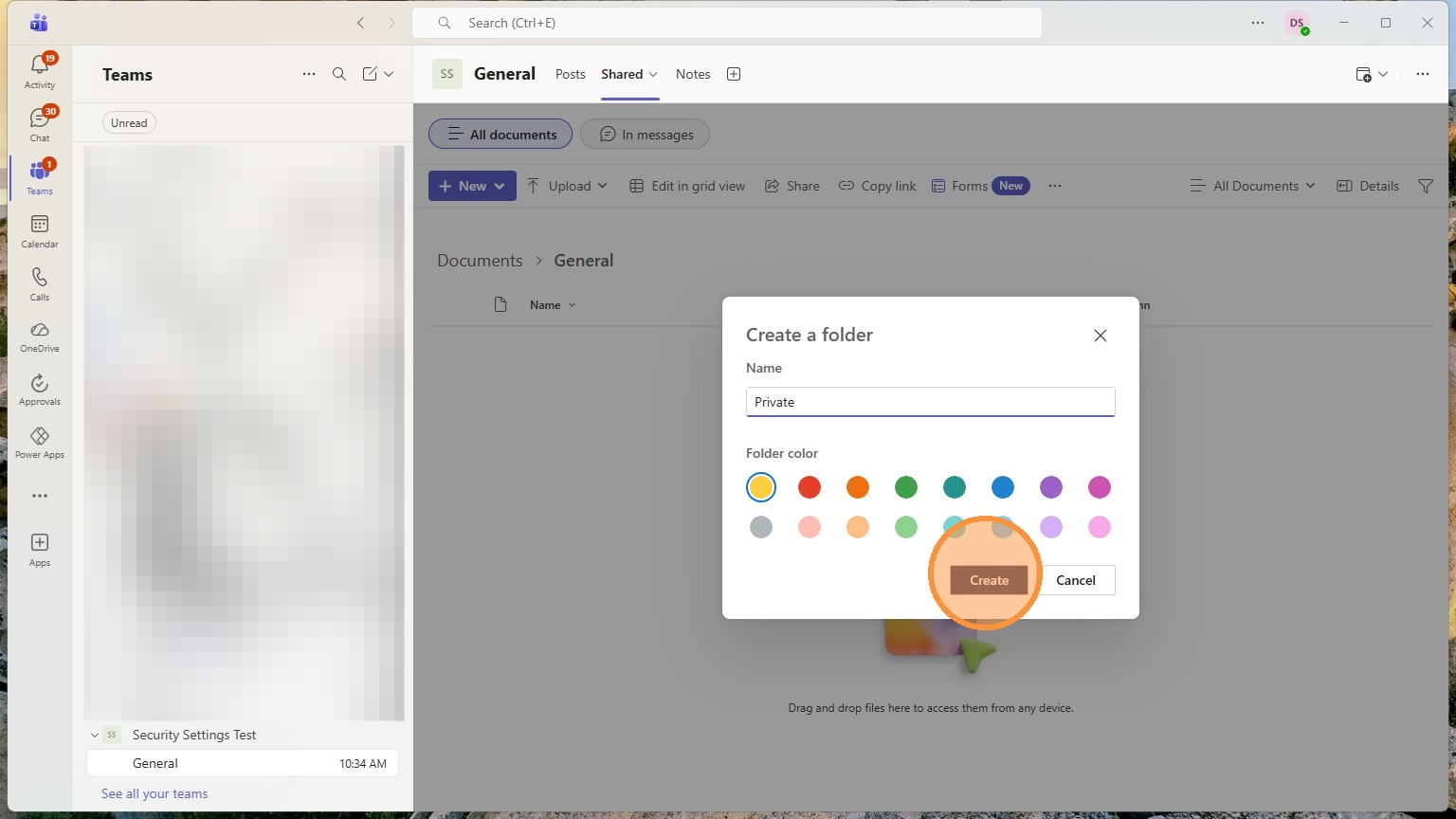This screenshot has width=1456, height=819.
Task: Expand the Meet now options chevron
Action: [1383, 74]
